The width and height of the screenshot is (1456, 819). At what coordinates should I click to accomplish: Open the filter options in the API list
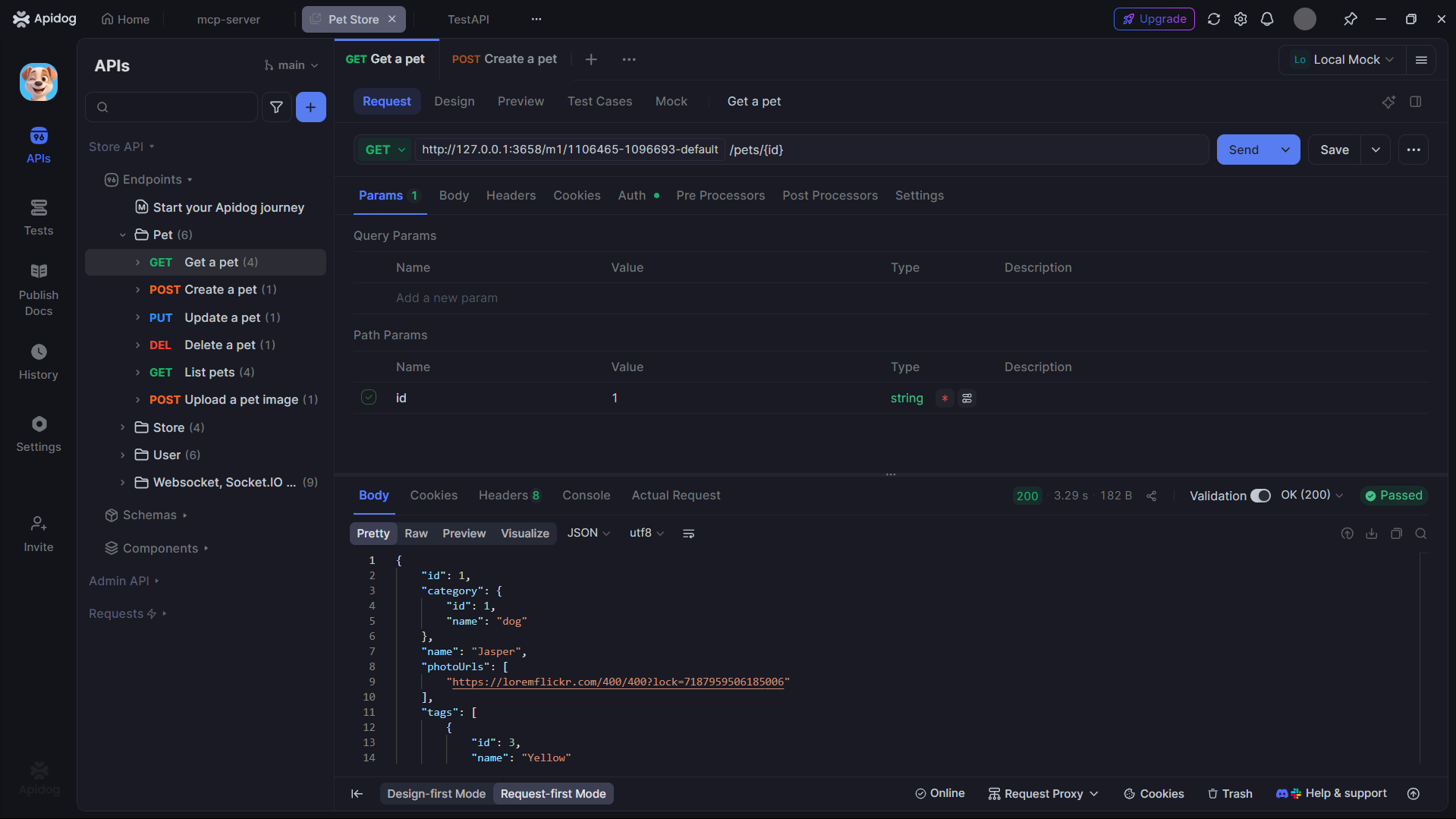pyautogui.click(x=276, y=107)
